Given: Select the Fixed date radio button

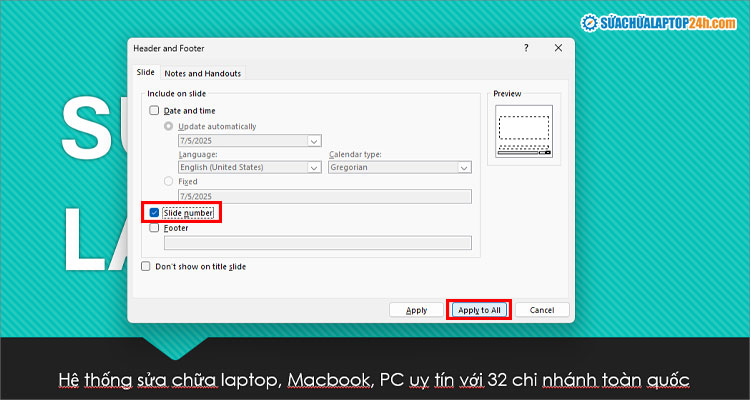Looking at the screenshot, I should click(x=168, y=181).
